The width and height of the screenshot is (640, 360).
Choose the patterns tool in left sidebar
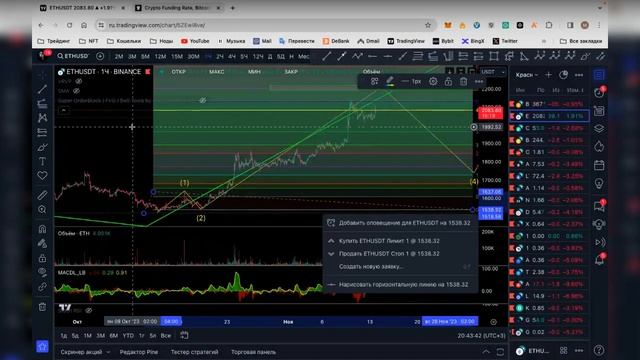(42, 118)
